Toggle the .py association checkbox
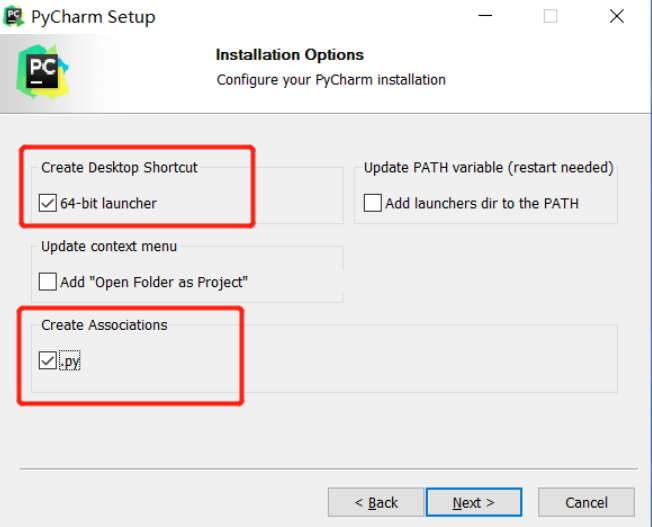 pos(48,360)
